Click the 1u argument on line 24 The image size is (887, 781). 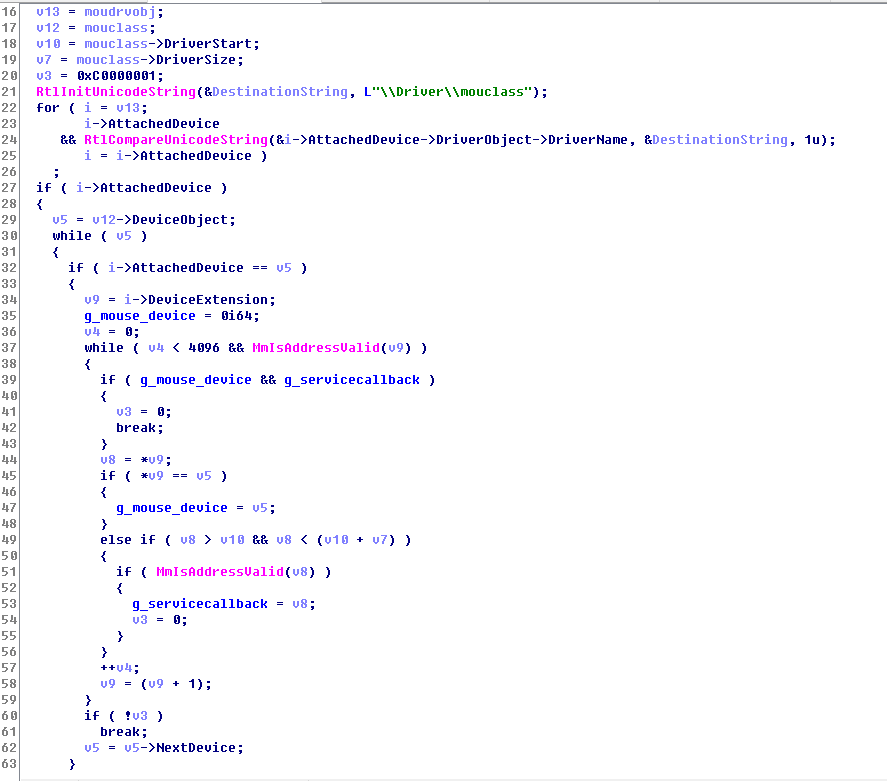(812, 140)
